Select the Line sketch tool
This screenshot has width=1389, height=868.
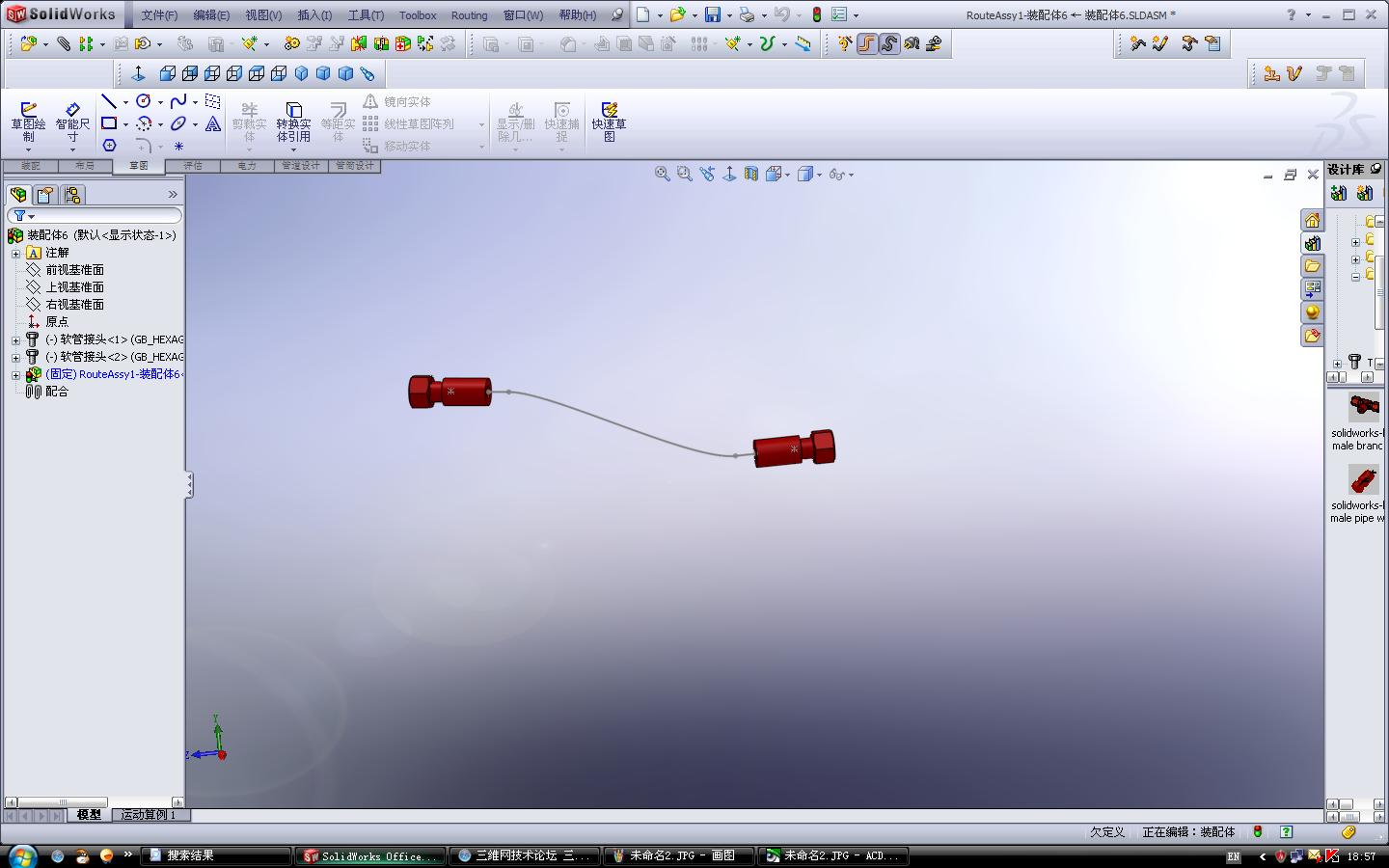(x=109, y=101)
